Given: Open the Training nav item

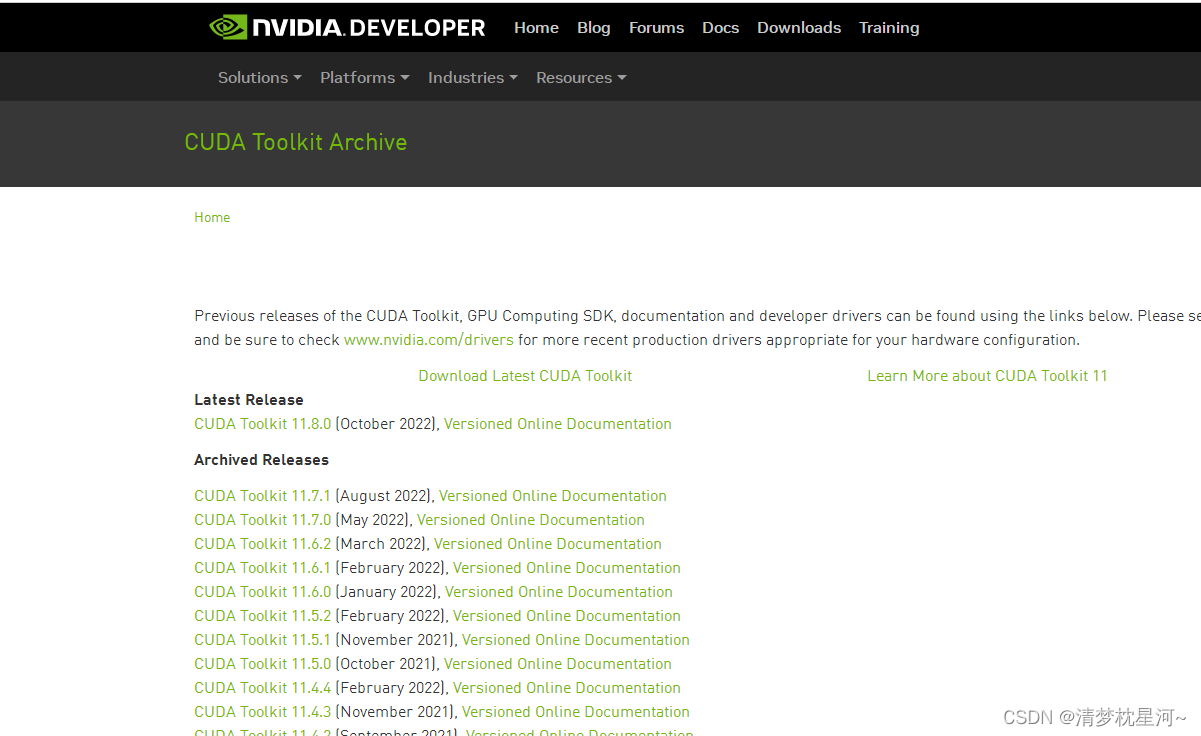Looking at the screenshot, I should [x=889, y=28].
